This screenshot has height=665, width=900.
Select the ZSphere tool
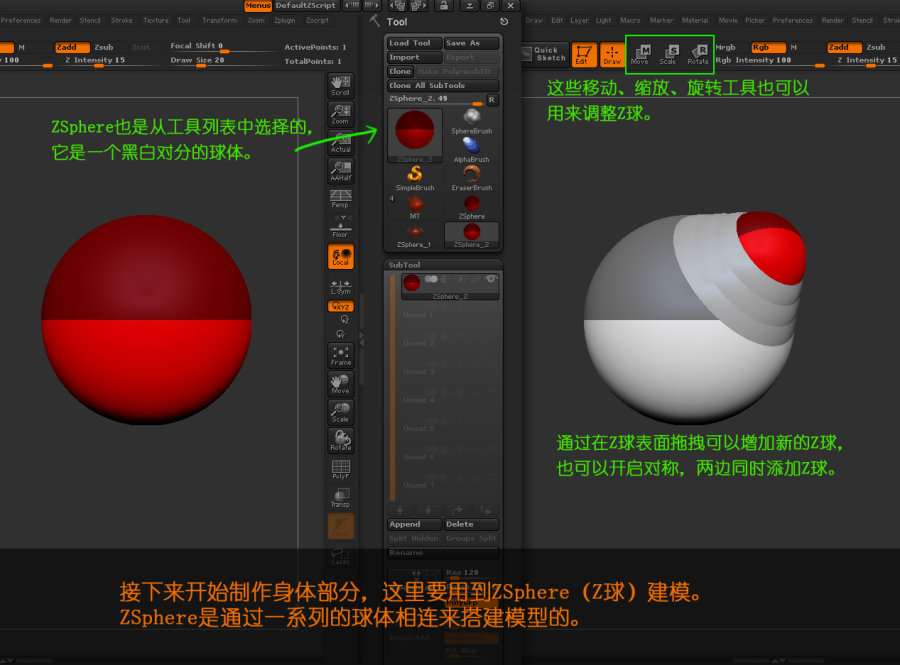pyautogui.click(x=471, y=207)
